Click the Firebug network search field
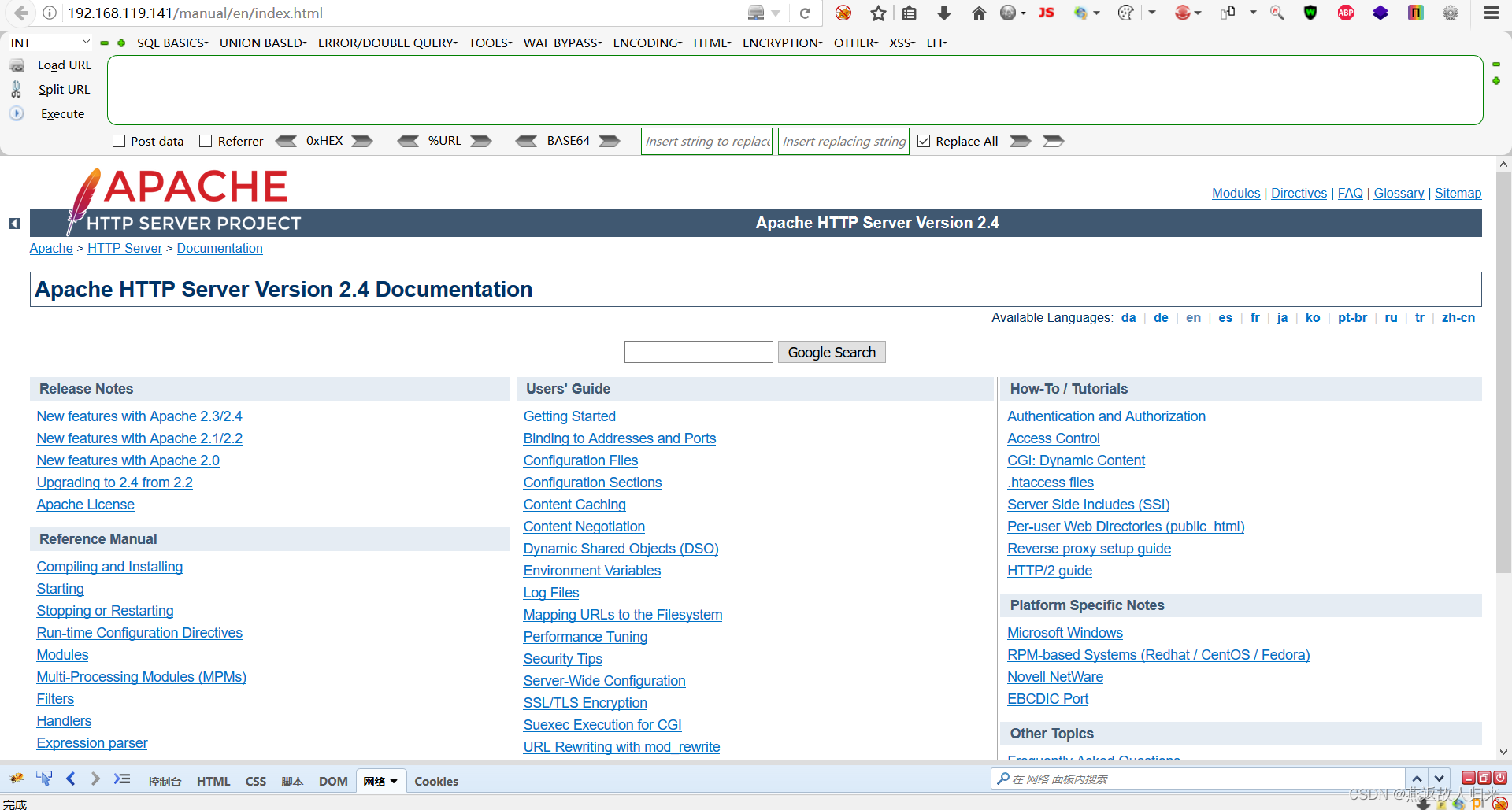This screenshot has height=810, width=1512. click(x=1197, y=779)
